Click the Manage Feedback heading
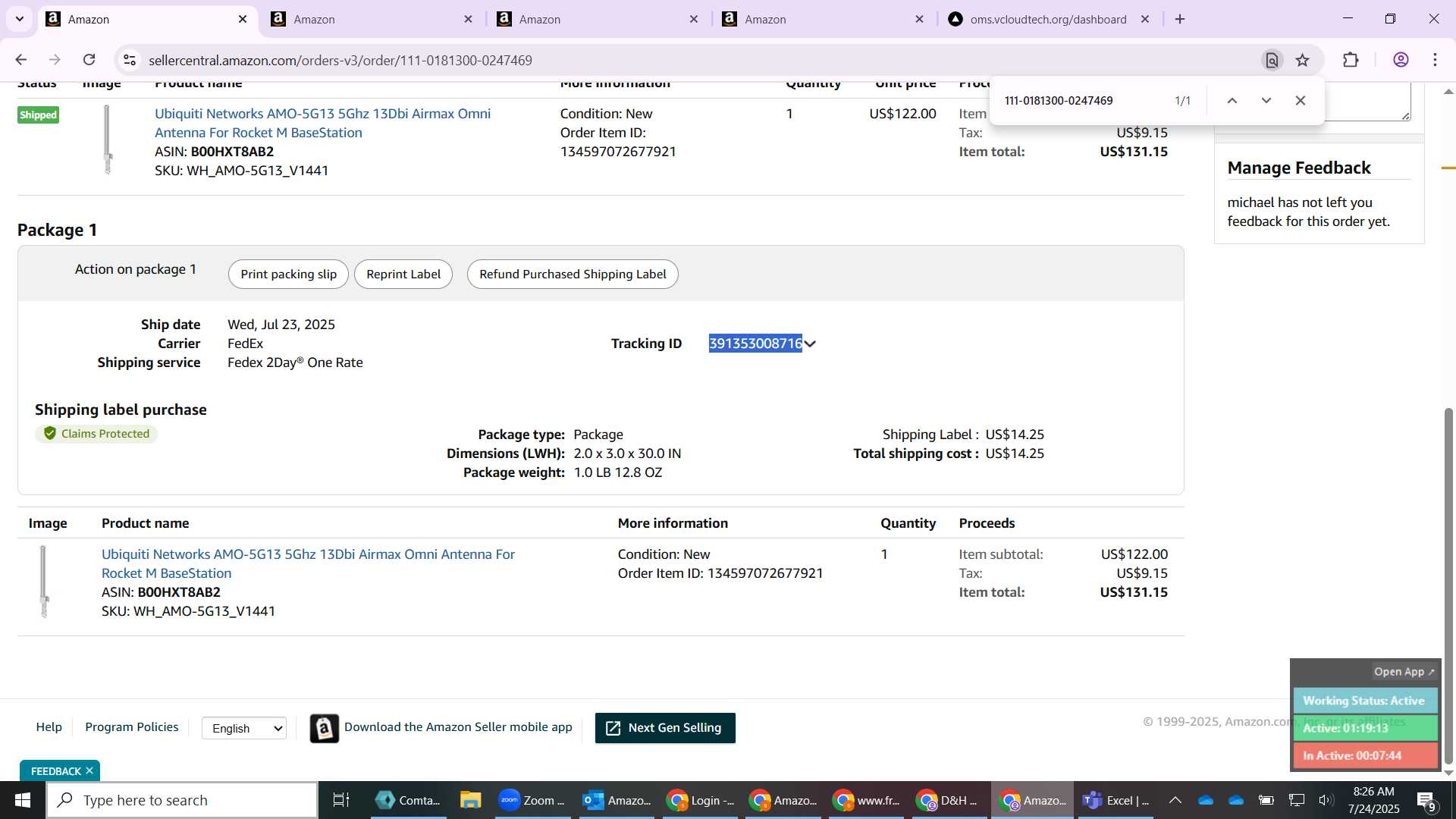 (x=1299, y=168)
